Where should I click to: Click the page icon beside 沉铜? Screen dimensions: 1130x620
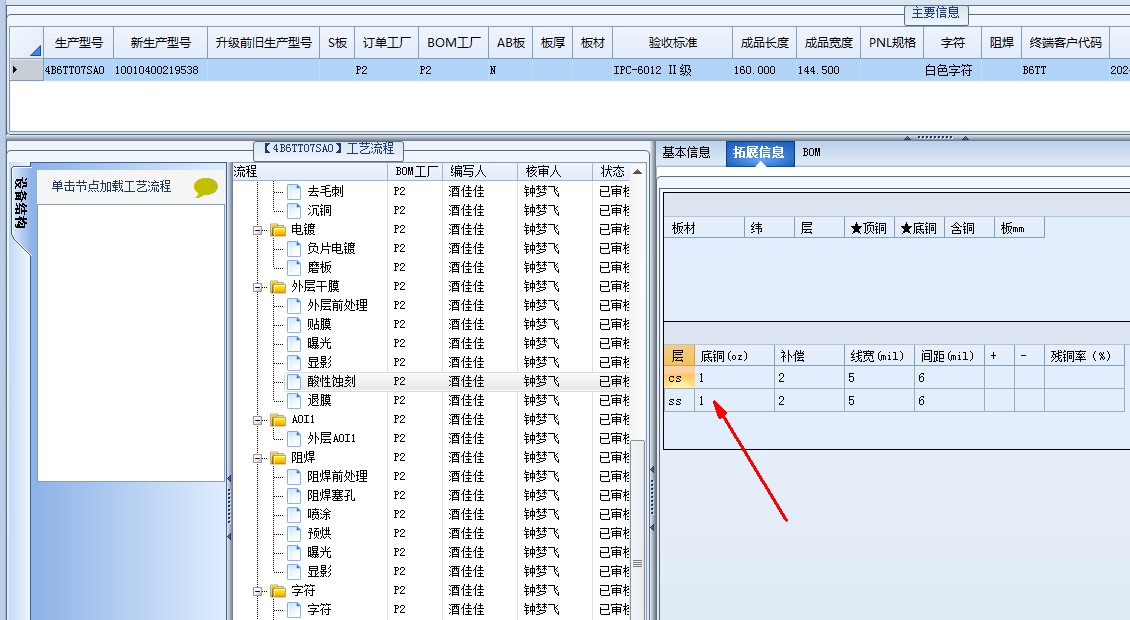pyautogui.click(x=294, y=211)
